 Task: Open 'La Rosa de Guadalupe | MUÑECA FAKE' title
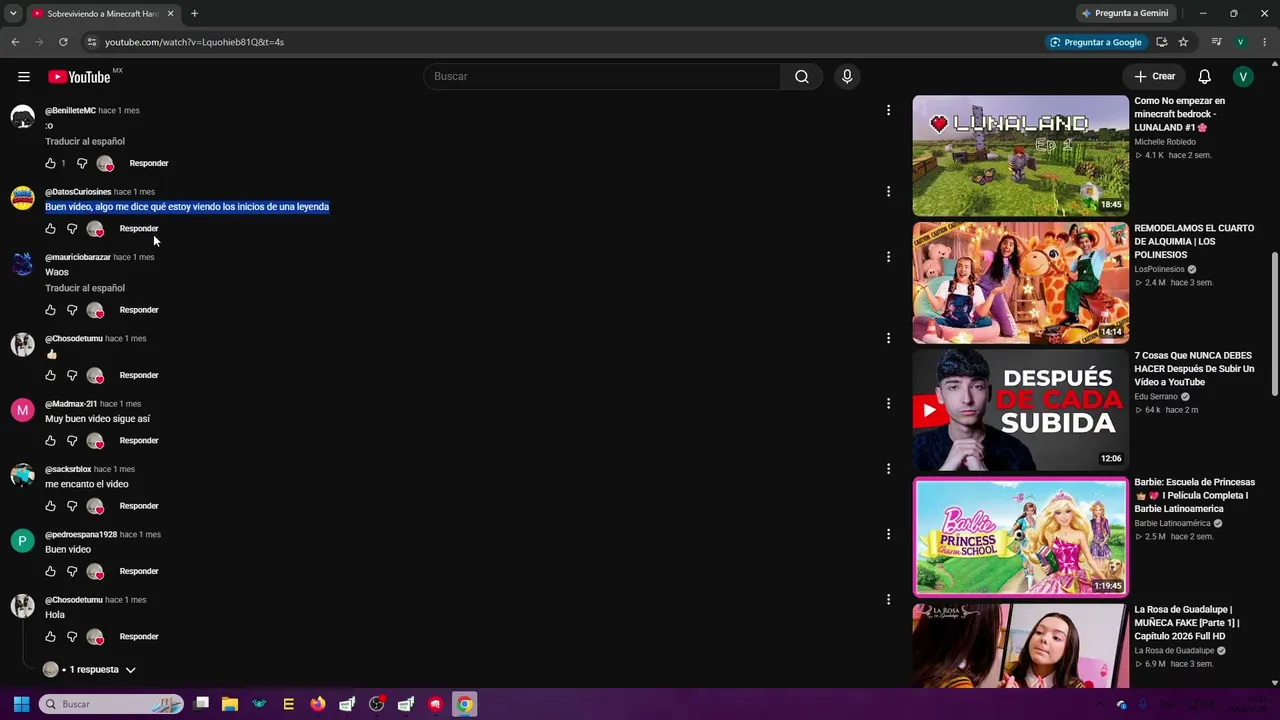pos(1187,623)
